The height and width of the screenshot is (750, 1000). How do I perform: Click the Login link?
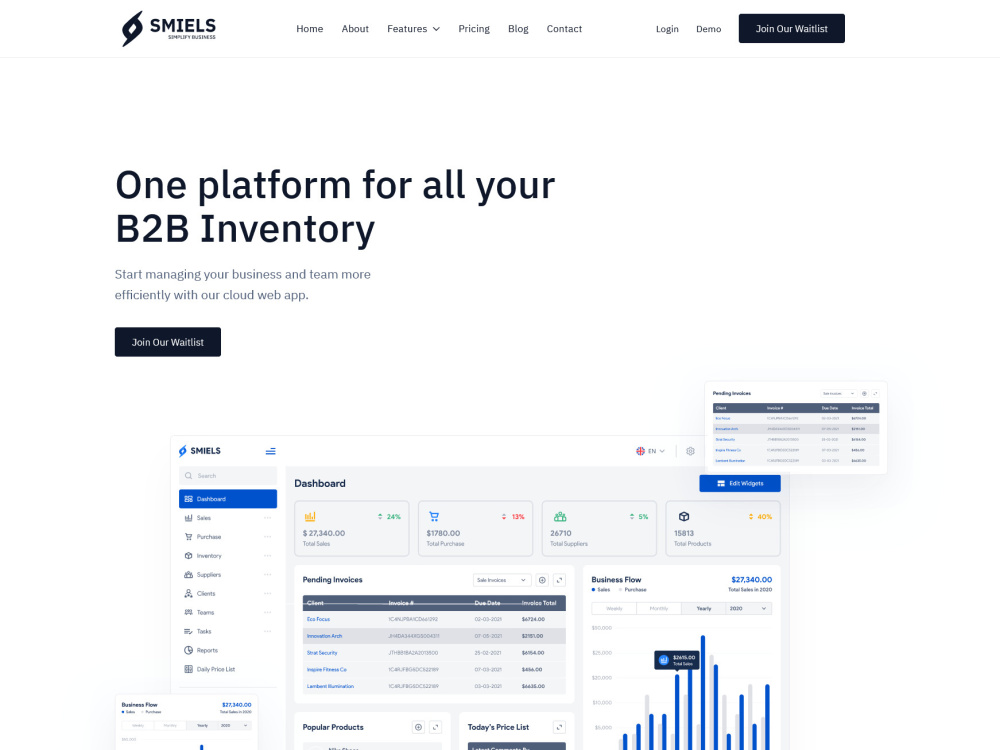tap(667, 29)
